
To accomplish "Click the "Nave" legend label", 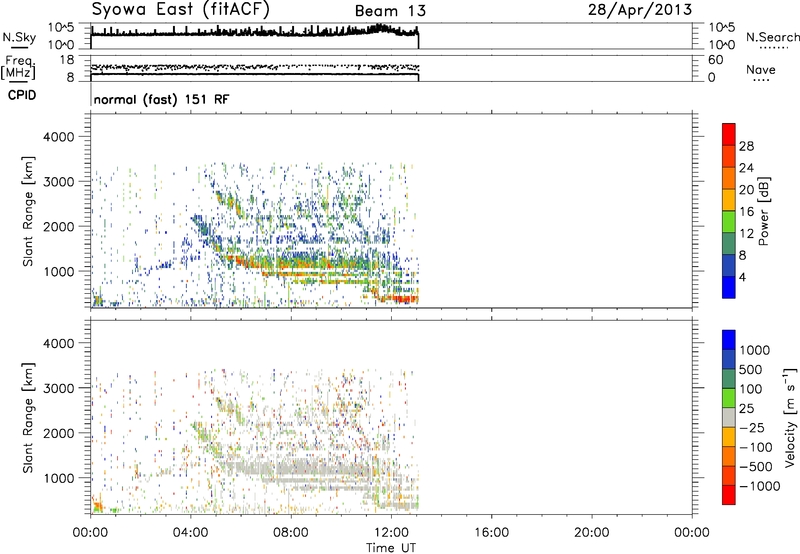I will pos(761,69).
